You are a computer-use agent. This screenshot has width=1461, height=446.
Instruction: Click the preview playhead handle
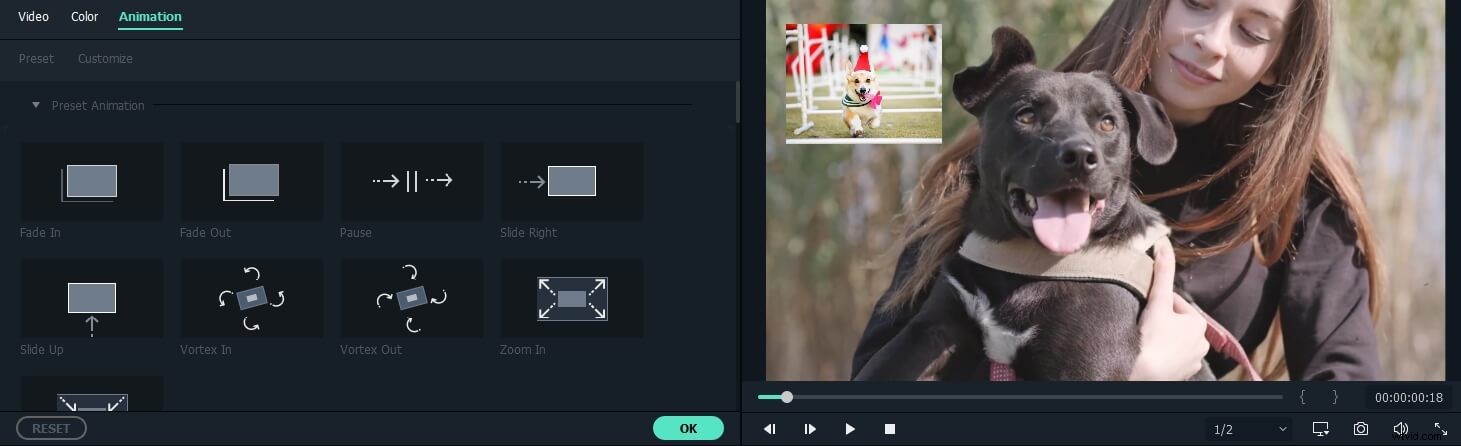pyautogui.click(x=787, y=397)
